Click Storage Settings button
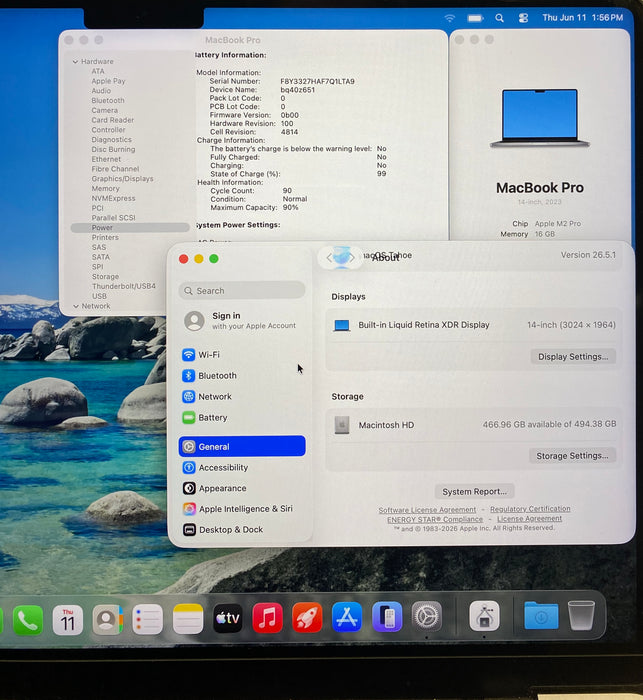This screenshot has height=700, width=643. coord(572,456)
